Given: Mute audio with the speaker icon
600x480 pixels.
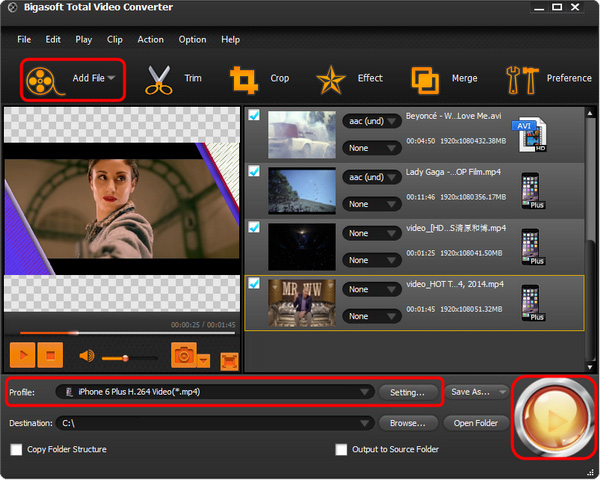Looking at the screenshot, I should point(87,356).
